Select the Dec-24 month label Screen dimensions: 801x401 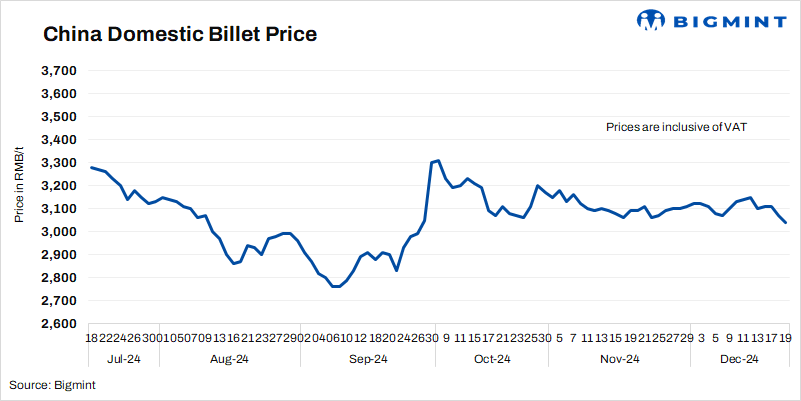739,359
